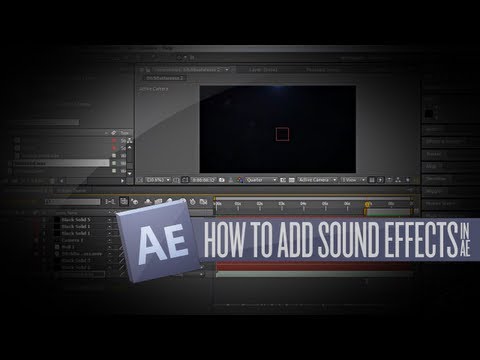Screen dimensions: 480x360
Task: Open the Effects & Presets panel
Action: click(x=444, y=141)
